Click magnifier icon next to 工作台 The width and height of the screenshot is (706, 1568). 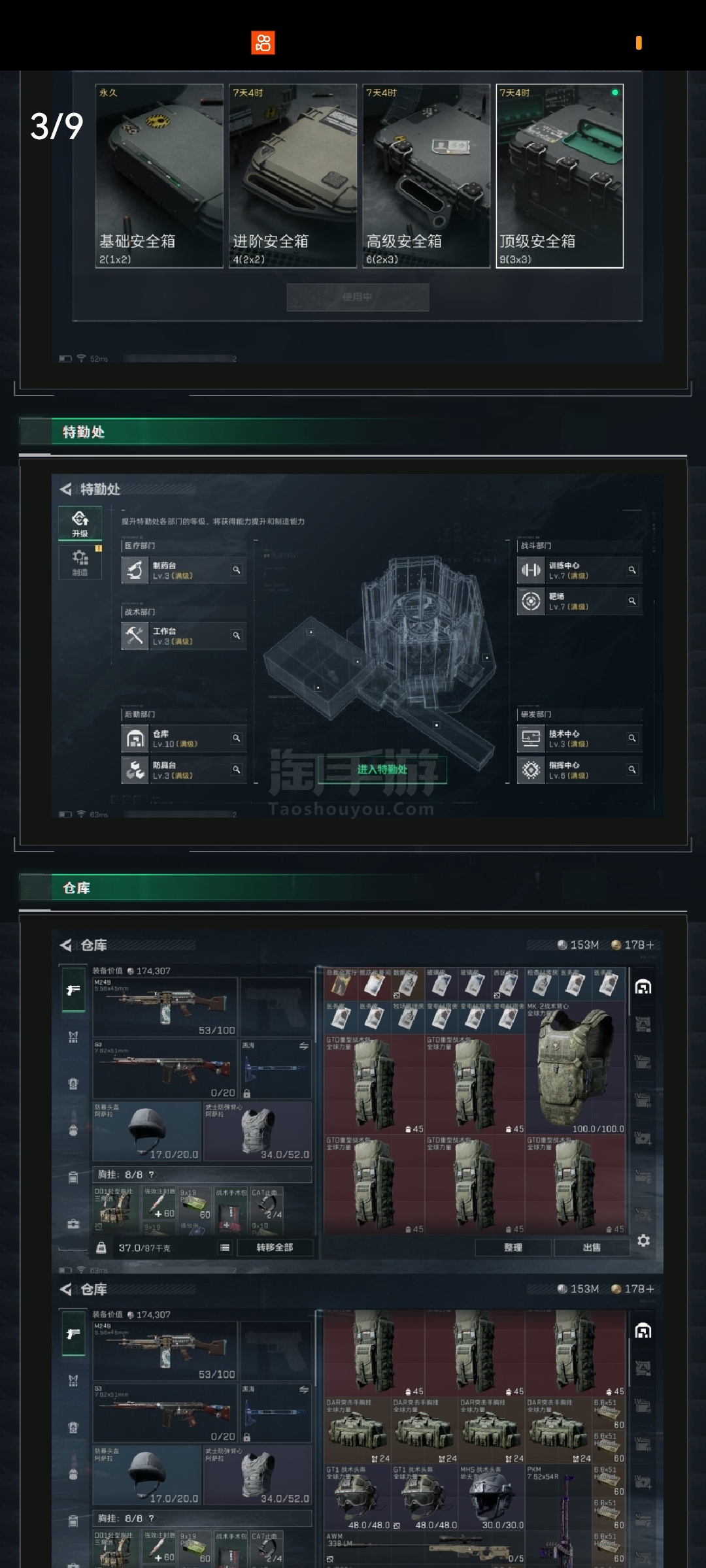pos(237,635)
